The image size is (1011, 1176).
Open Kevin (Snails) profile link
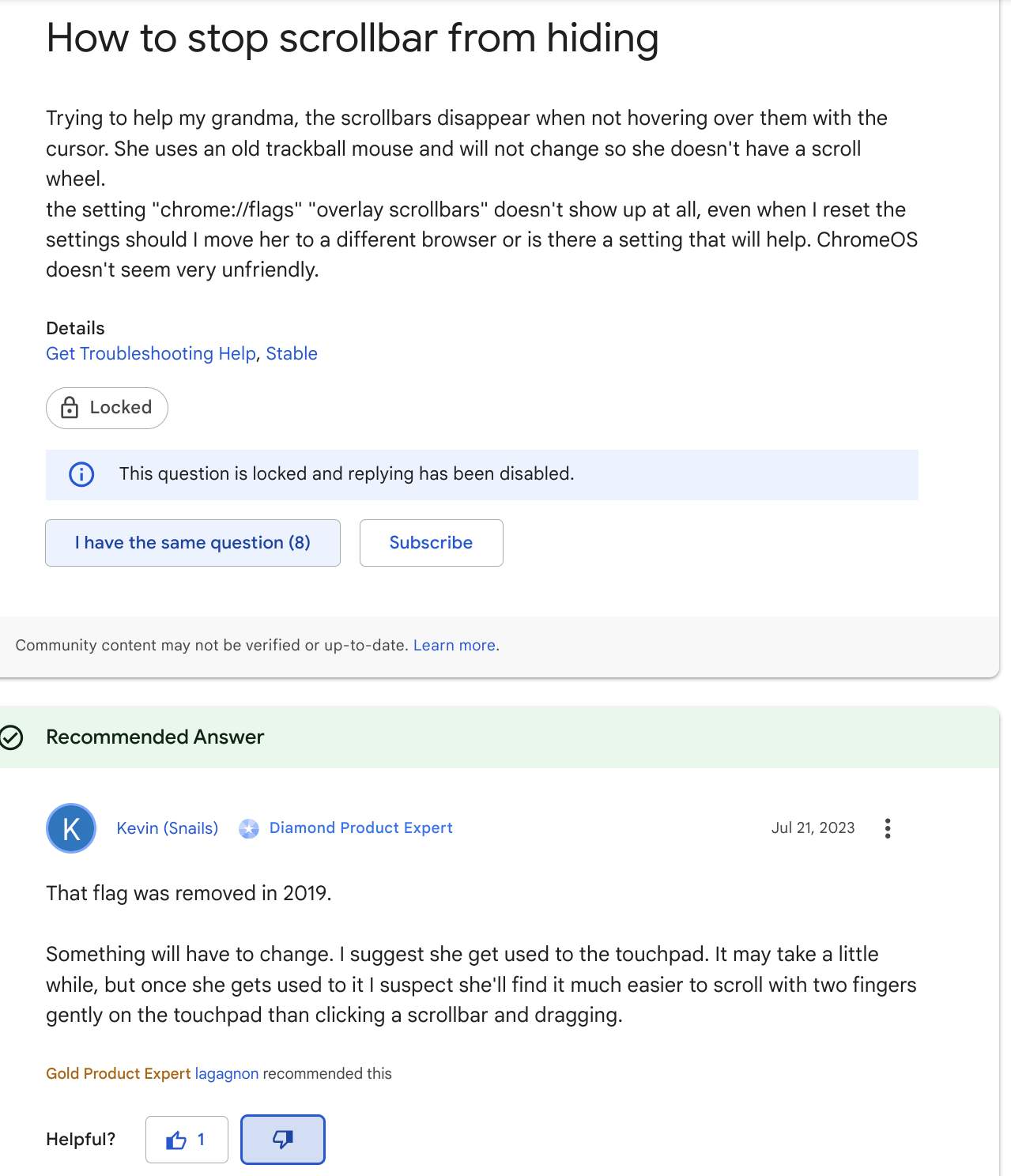point(168,828)
